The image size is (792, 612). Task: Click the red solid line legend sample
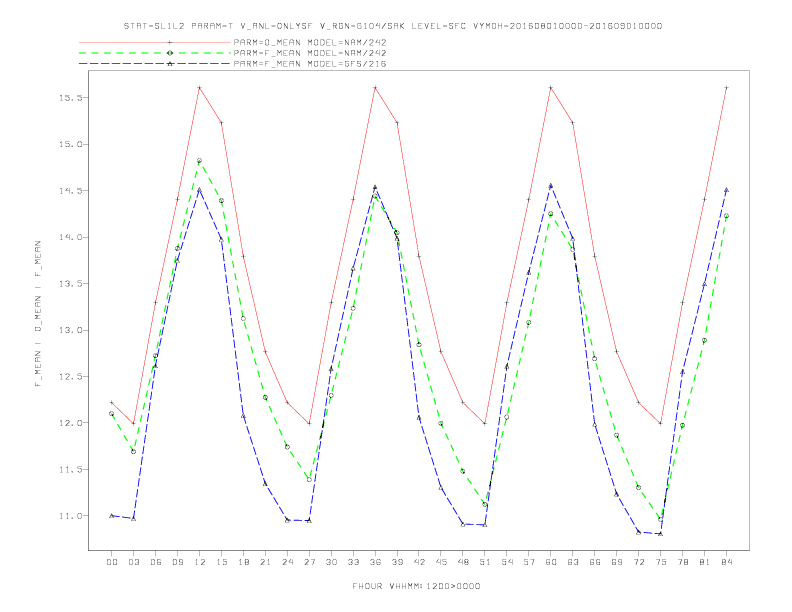click(x=155, y=42)
